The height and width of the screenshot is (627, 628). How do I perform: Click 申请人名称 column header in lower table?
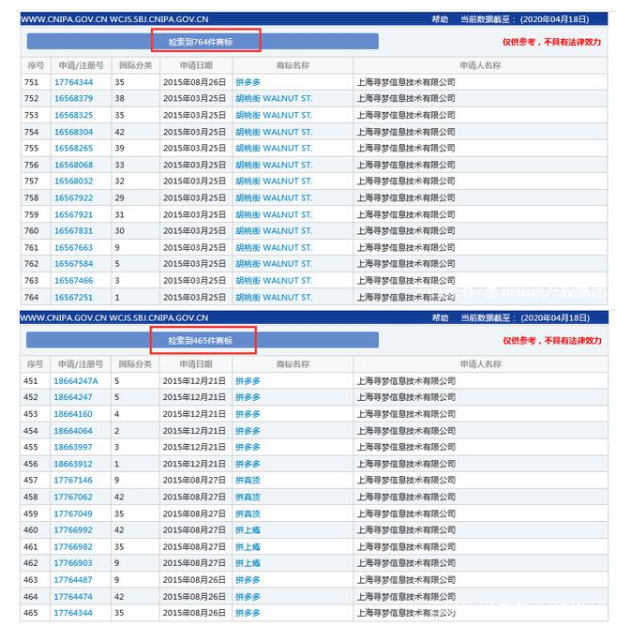tap(481, 364)
